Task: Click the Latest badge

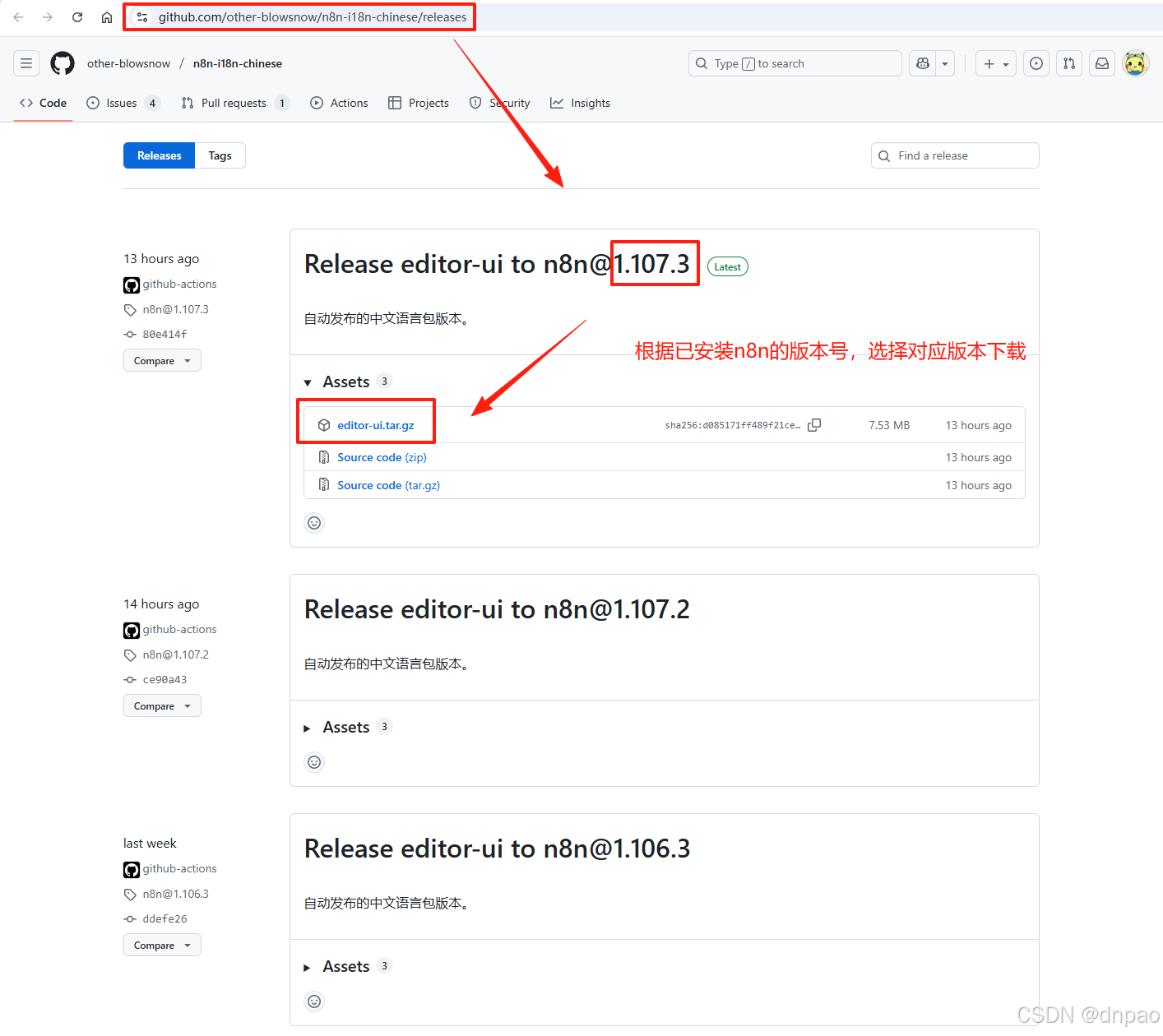Action: tap(727, 266)
